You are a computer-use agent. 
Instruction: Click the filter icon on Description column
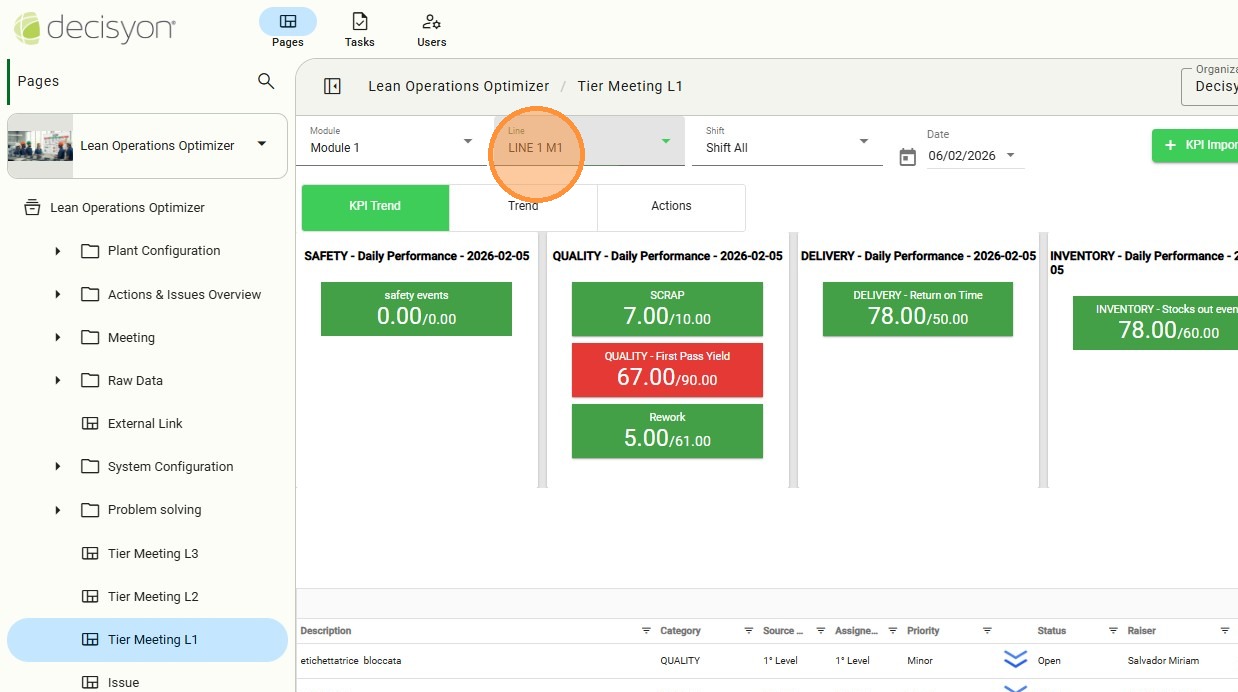pyautogui.click(x=647, y=631)
